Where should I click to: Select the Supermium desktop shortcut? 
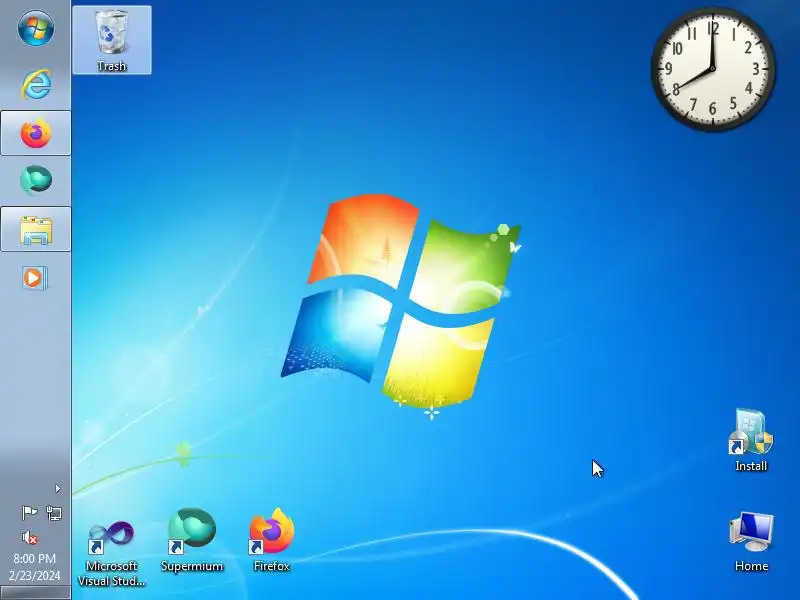(x=192, y=540)
